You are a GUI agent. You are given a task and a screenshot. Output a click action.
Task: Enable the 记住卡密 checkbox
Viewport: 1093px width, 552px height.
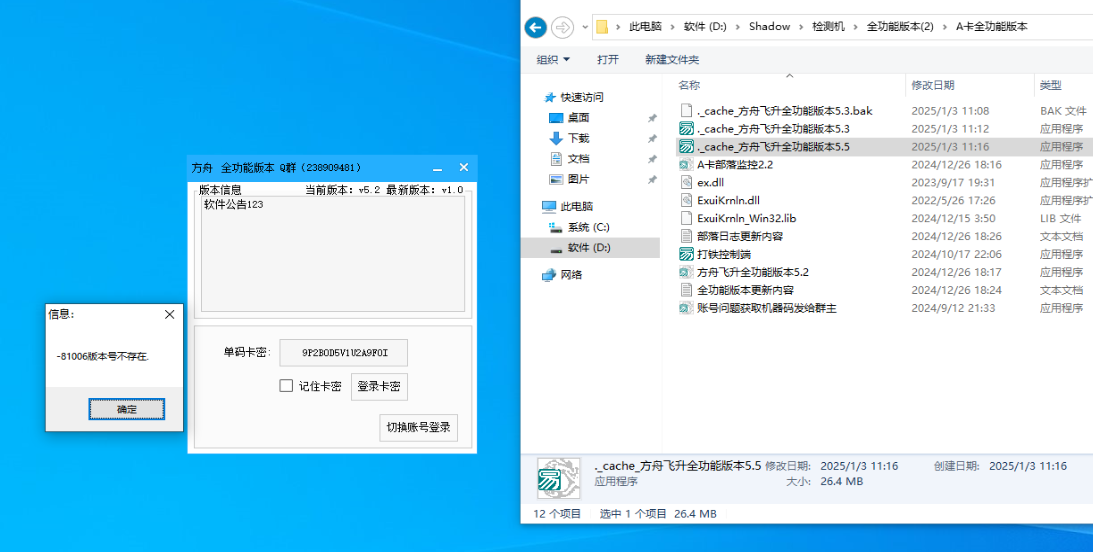[x=286, y=386]
